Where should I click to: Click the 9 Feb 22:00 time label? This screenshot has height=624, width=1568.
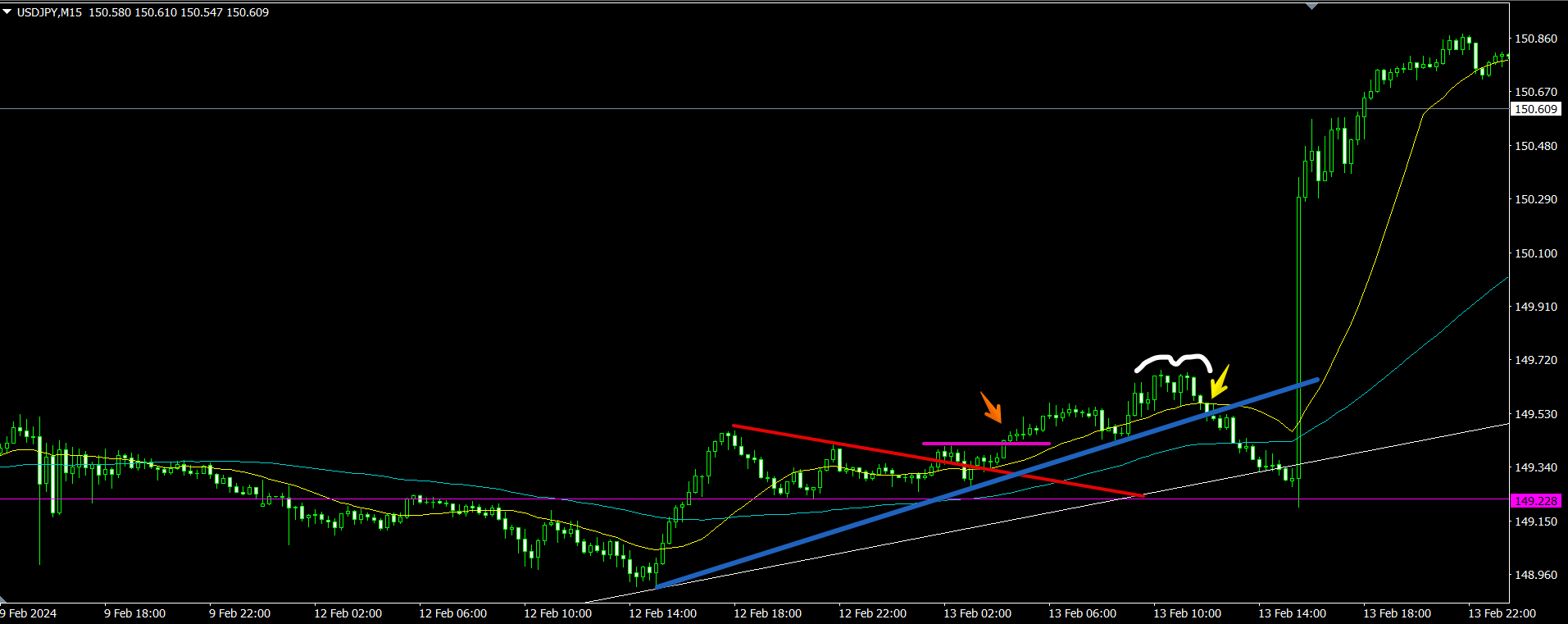240,613
